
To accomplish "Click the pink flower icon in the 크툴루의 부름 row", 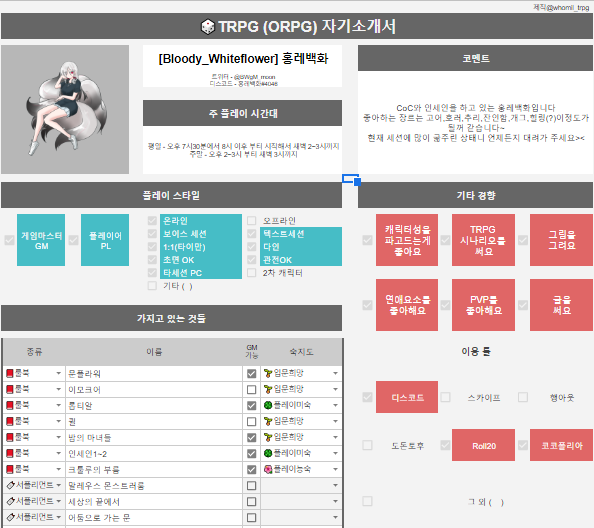I will [x=268, y=469].
